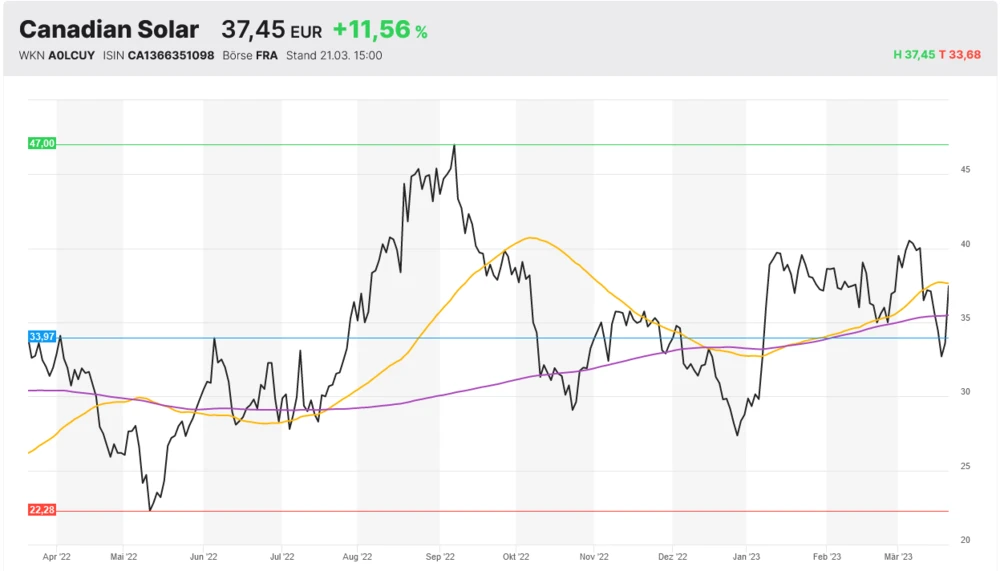
Task: Click the blue 33,97 price level label
Action: tap(42, 338)
